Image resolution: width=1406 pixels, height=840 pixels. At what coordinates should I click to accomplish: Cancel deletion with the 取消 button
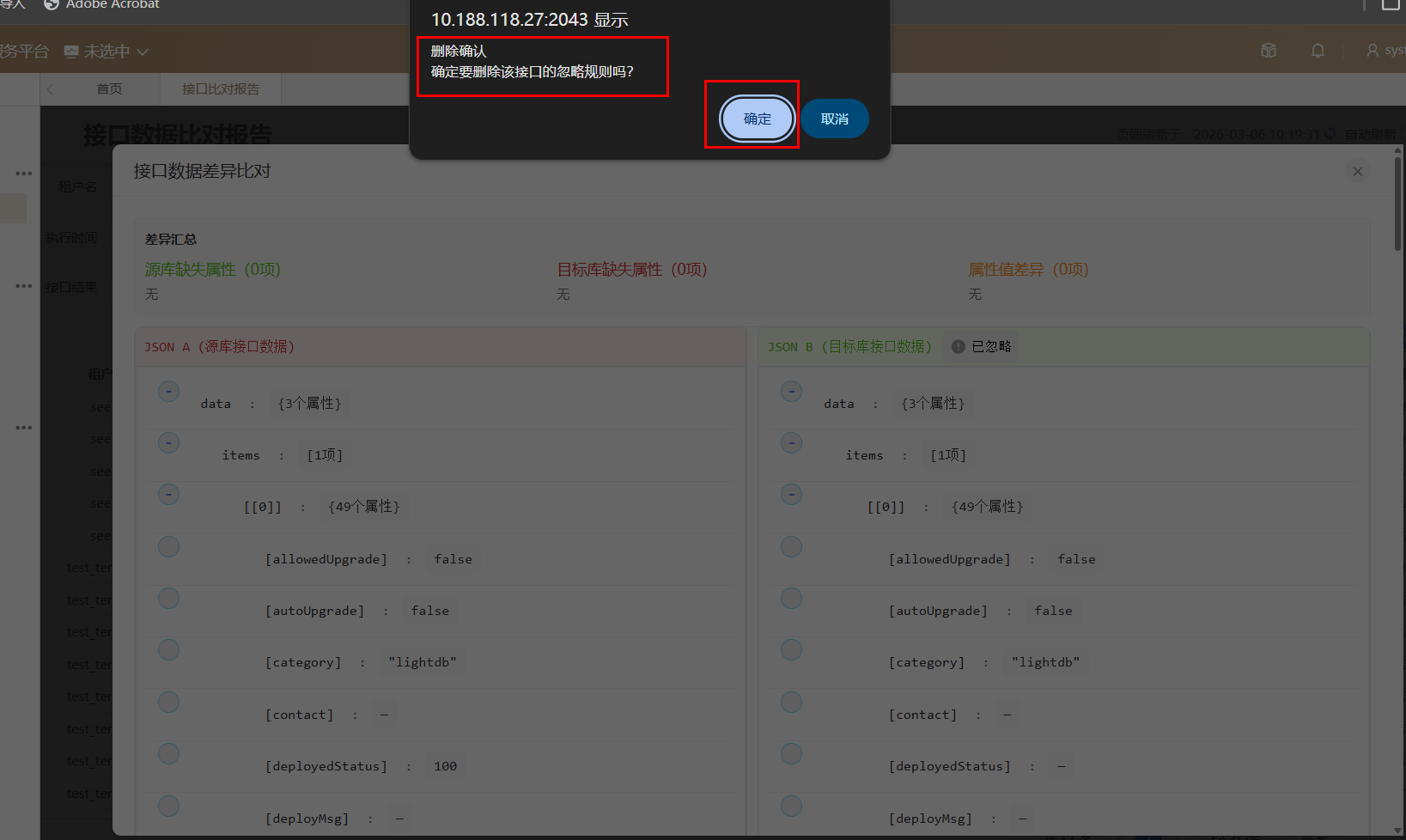click(x=835, y=119)
